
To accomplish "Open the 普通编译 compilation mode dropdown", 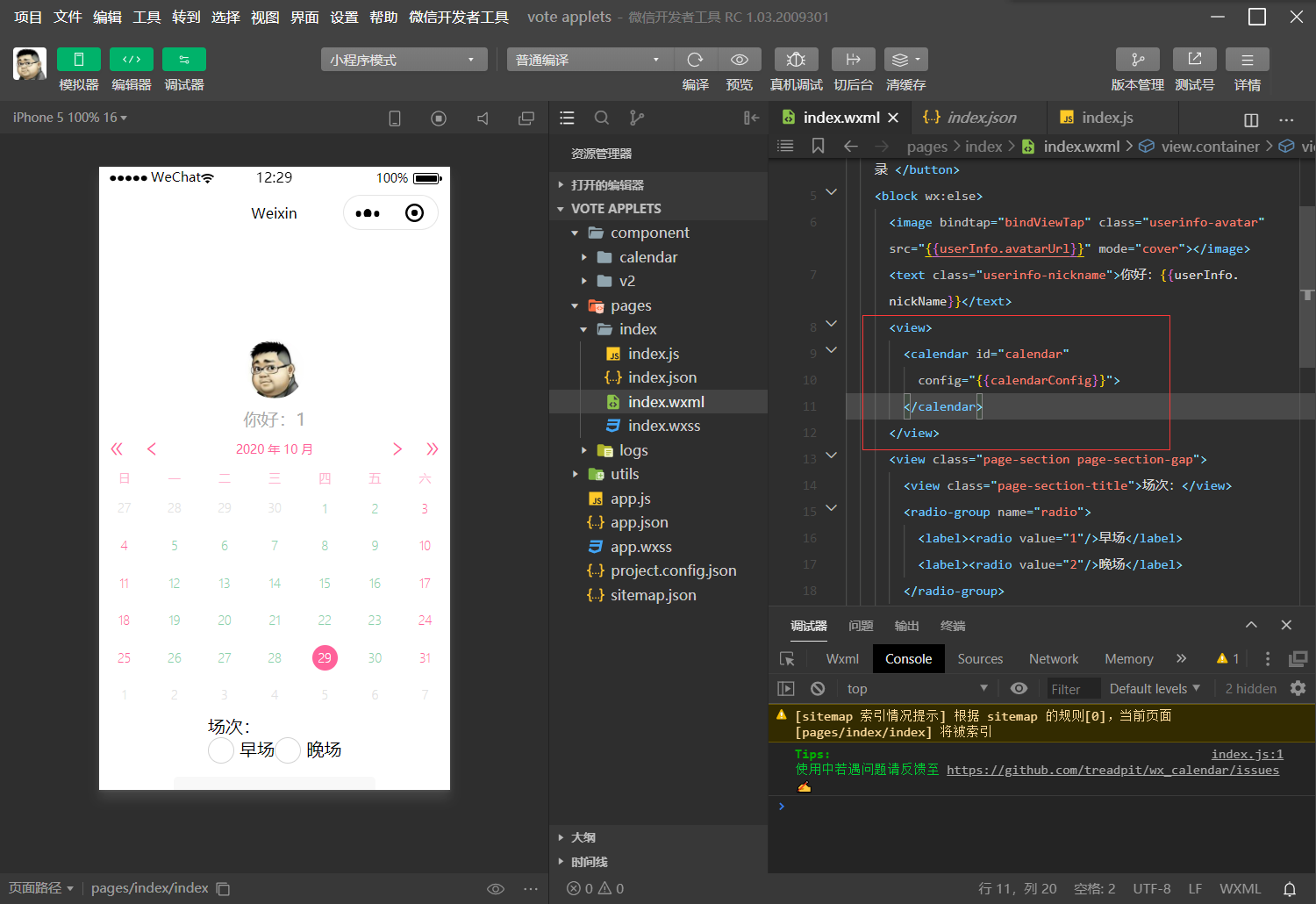I will tap(589, 59).
